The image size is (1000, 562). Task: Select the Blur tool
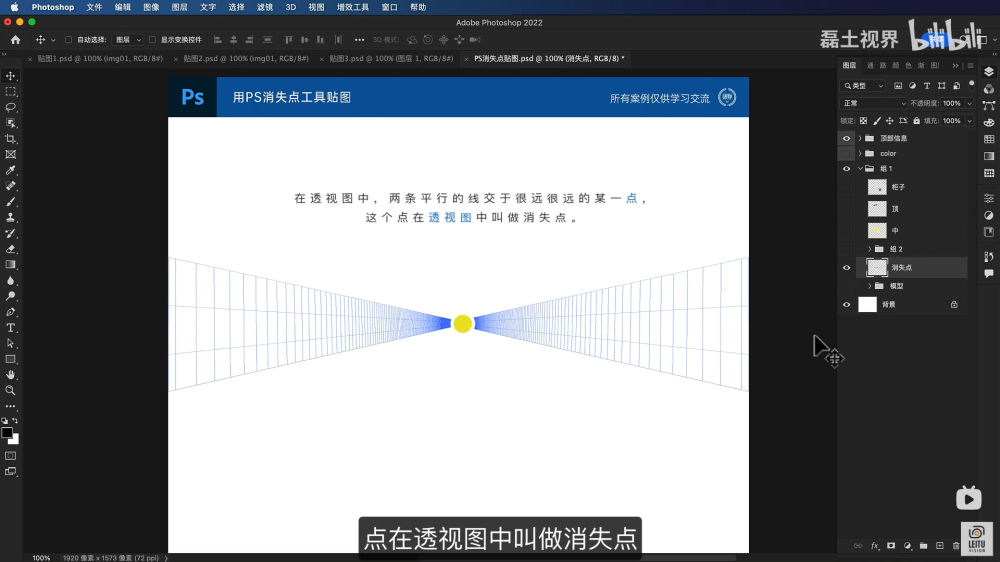pos(11,281)
